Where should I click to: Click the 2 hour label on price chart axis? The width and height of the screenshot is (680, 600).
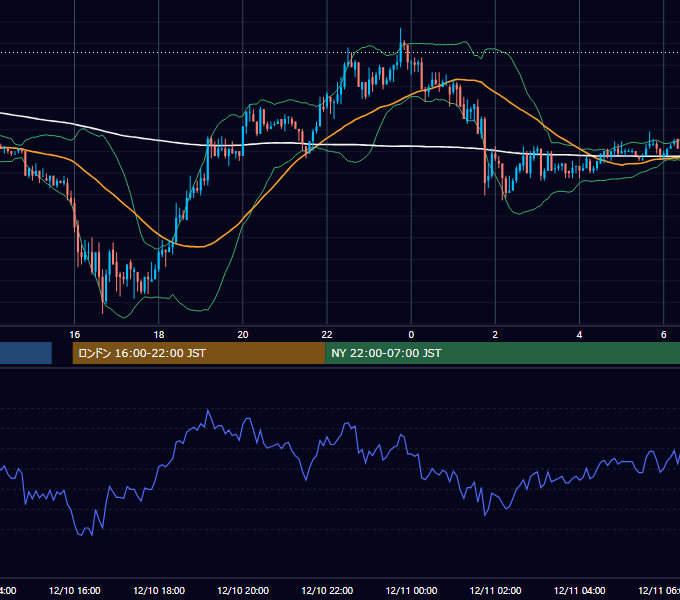click(495, 334)
